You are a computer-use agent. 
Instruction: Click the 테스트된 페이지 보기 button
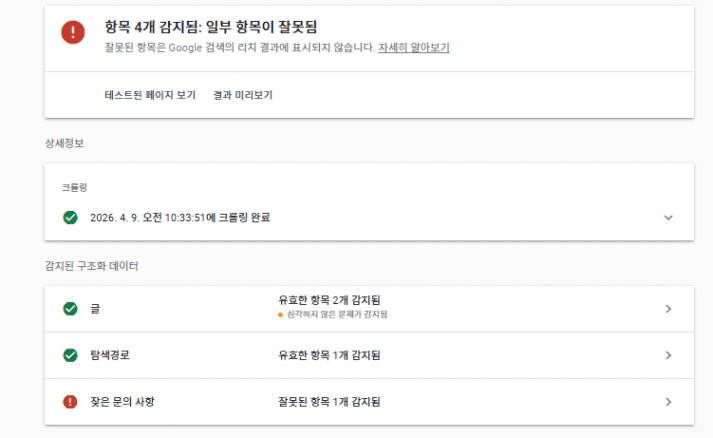click(149, 96)
